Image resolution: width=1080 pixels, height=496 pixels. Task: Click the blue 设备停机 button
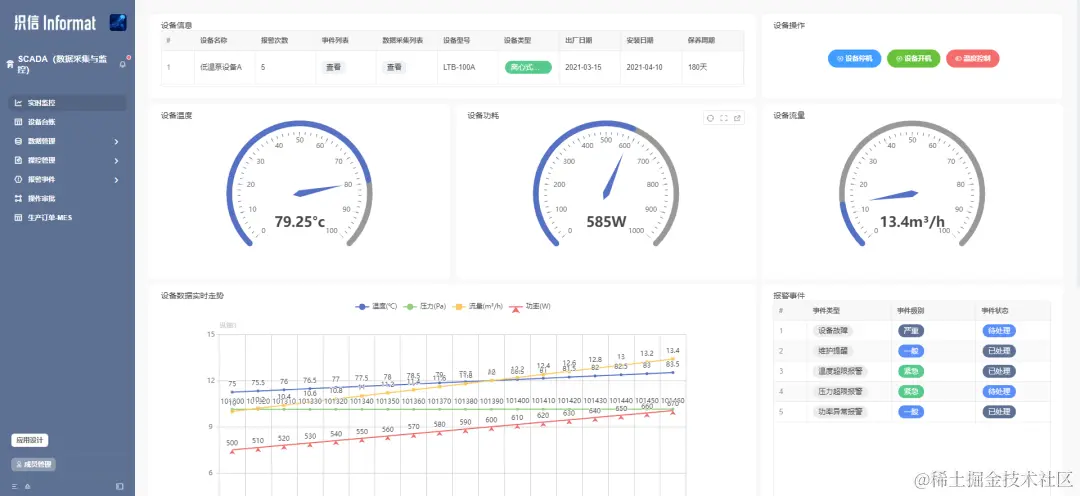pos(854,59)
